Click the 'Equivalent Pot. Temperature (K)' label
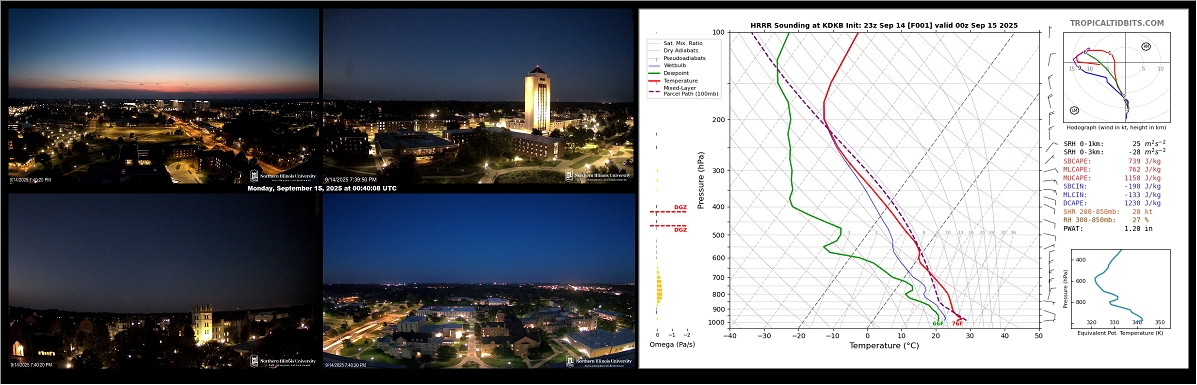The height and width of the screenshot is (385, 1197). [1121, 333]
